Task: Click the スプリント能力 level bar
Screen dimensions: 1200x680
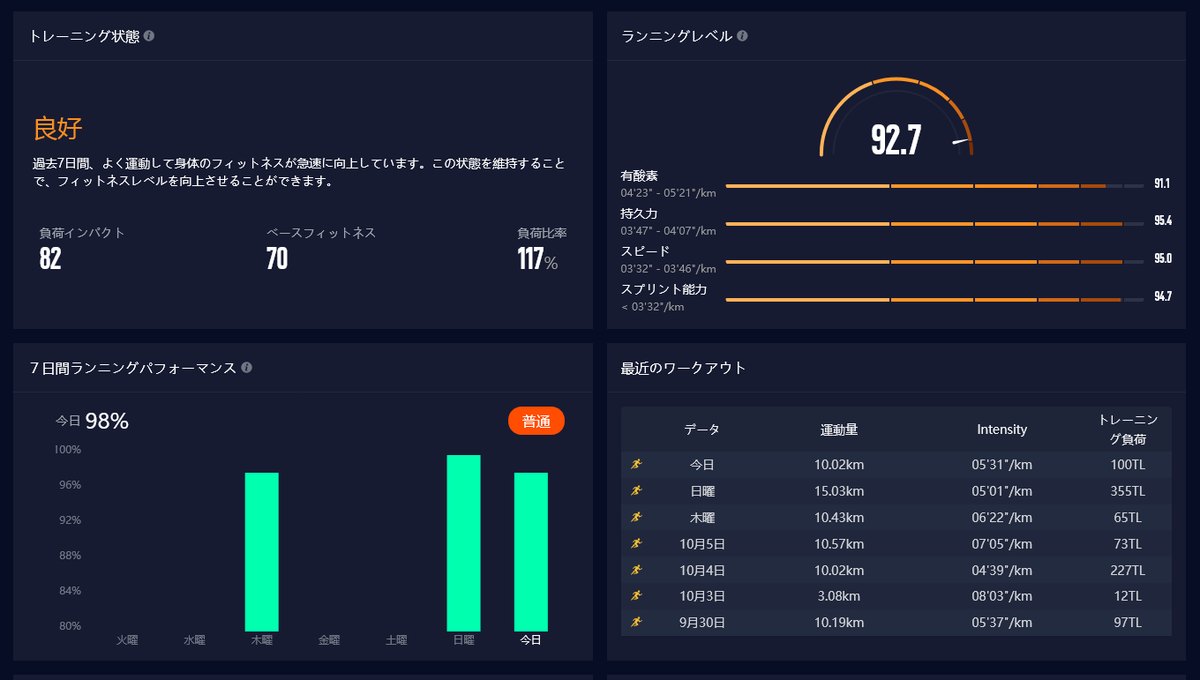Action: tap(934, 299)
